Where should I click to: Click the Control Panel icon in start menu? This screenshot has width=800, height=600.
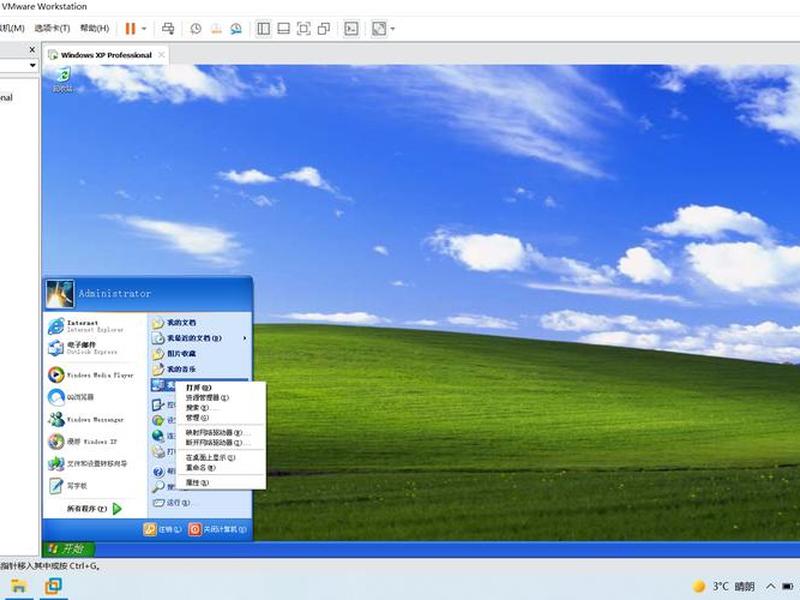pos(158,405)
